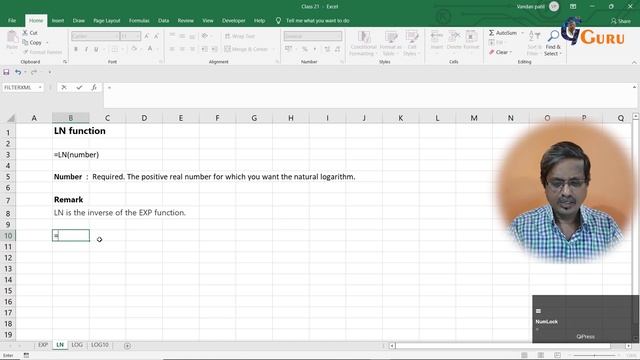The height and width of the screenshot is (360, 640).
Task: Click the Cut scissors icon
Action: tap(25, 33)
